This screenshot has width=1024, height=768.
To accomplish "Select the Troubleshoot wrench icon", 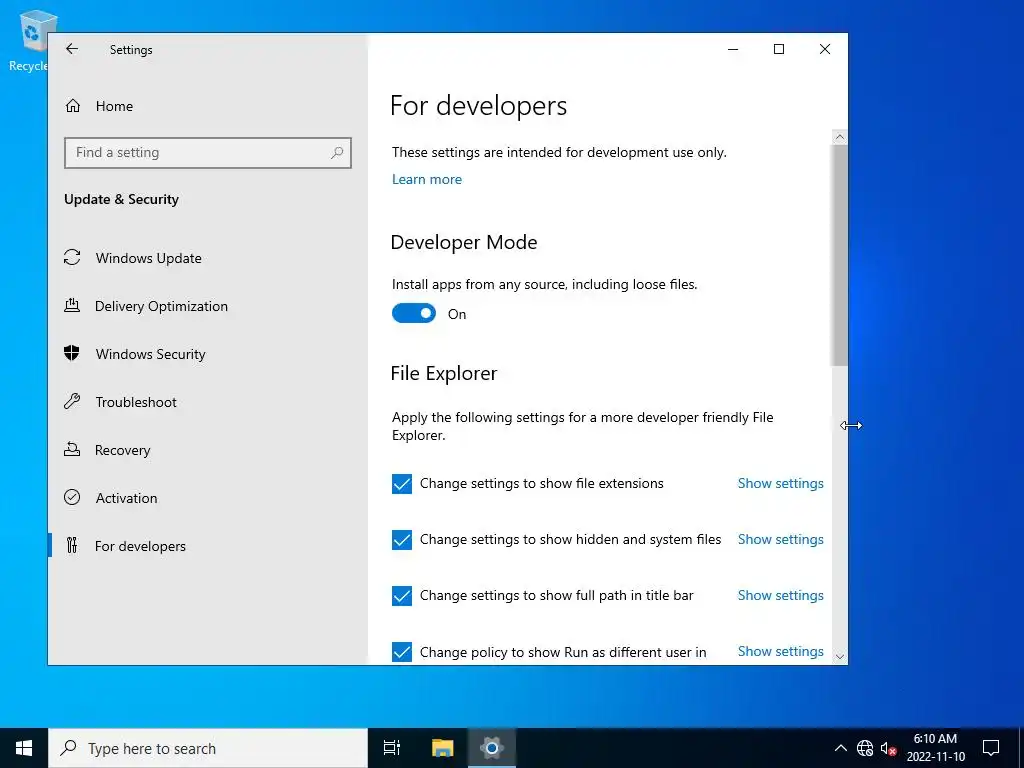I will (72, 401).
